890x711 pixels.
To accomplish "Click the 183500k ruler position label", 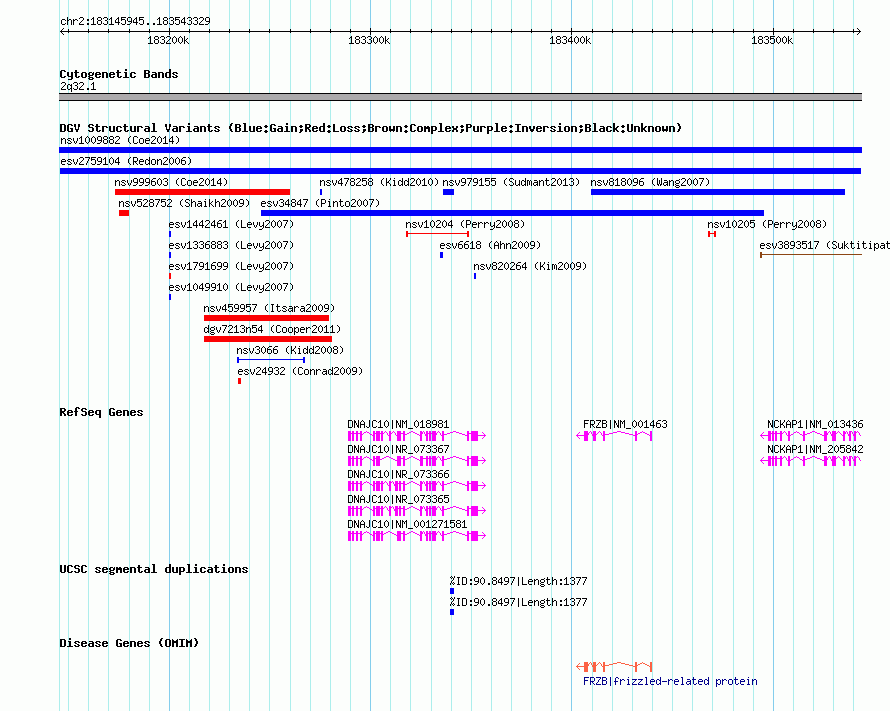I will (x=772, y=40).
